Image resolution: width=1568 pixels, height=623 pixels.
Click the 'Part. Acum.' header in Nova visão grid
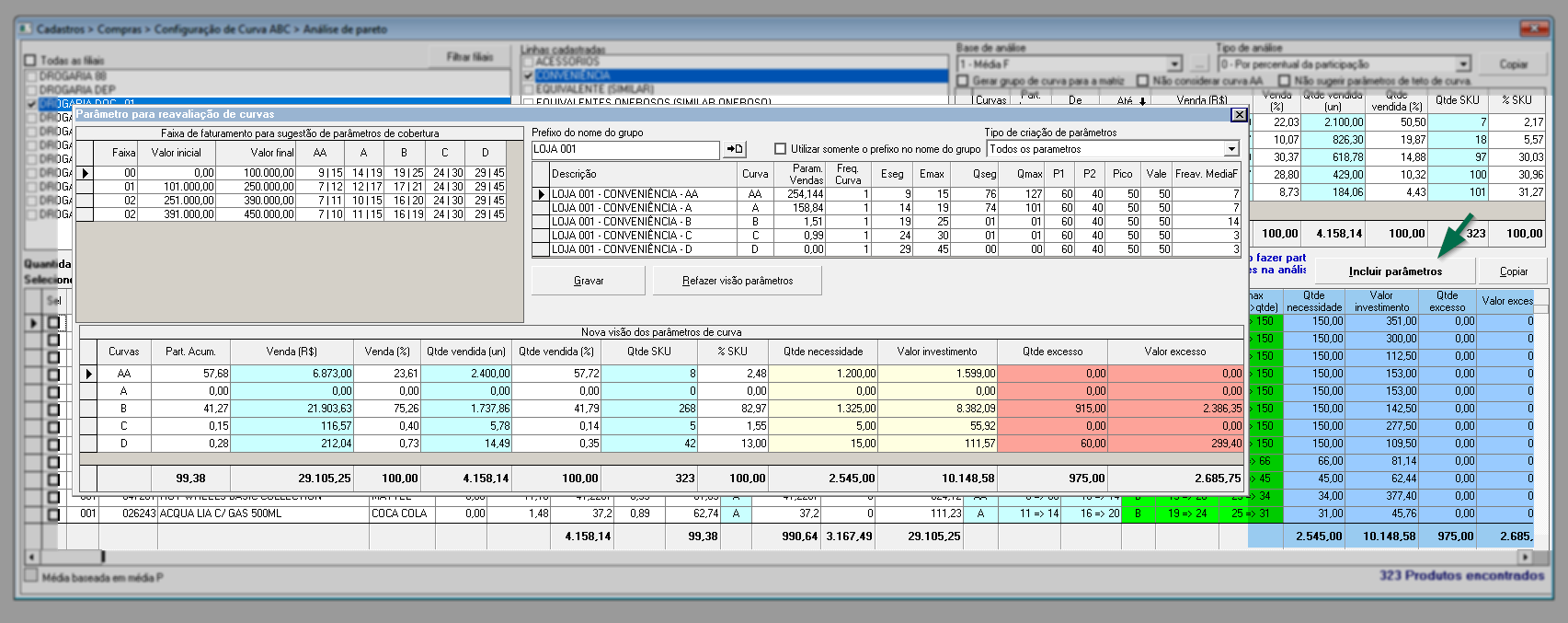[x=190, y=352]
